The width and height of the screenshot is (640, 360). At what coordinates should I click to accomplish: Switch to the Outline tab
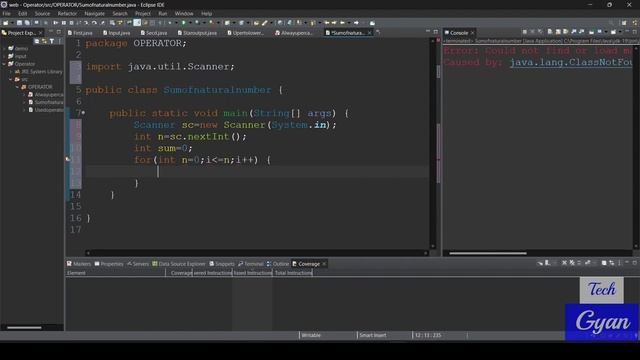[x=278, y=264]
